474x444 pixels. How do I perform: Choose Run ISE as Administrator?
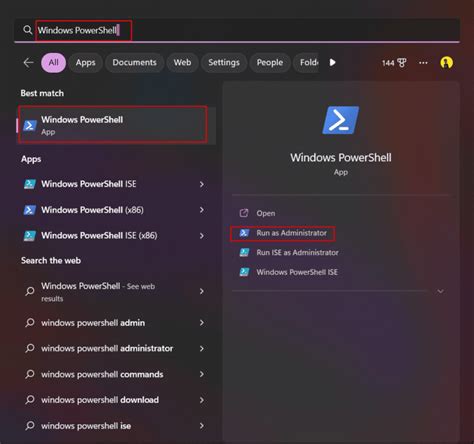[x=297, y=252]
